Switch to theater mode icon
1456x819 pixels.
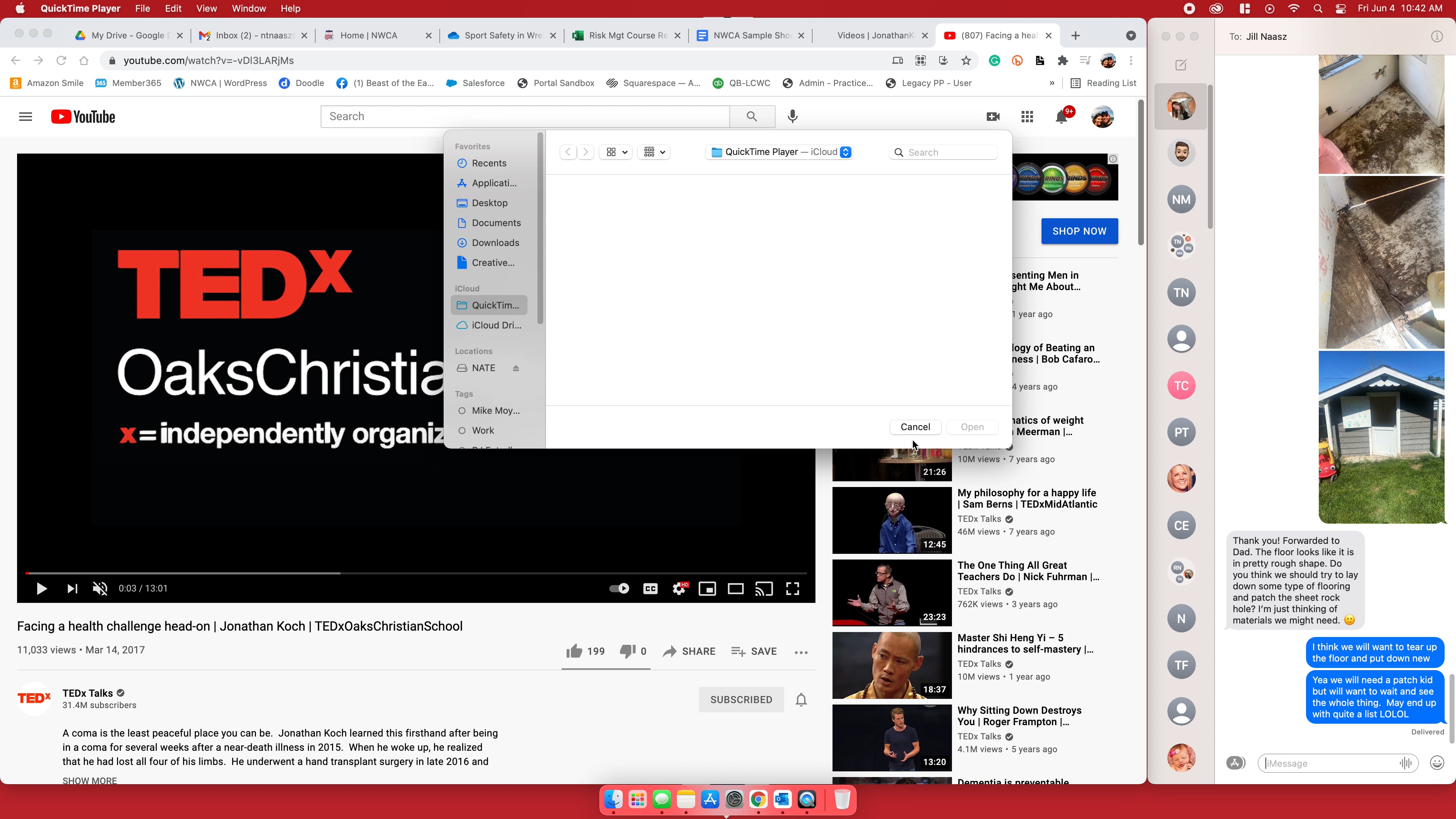[x=735, y=588]
